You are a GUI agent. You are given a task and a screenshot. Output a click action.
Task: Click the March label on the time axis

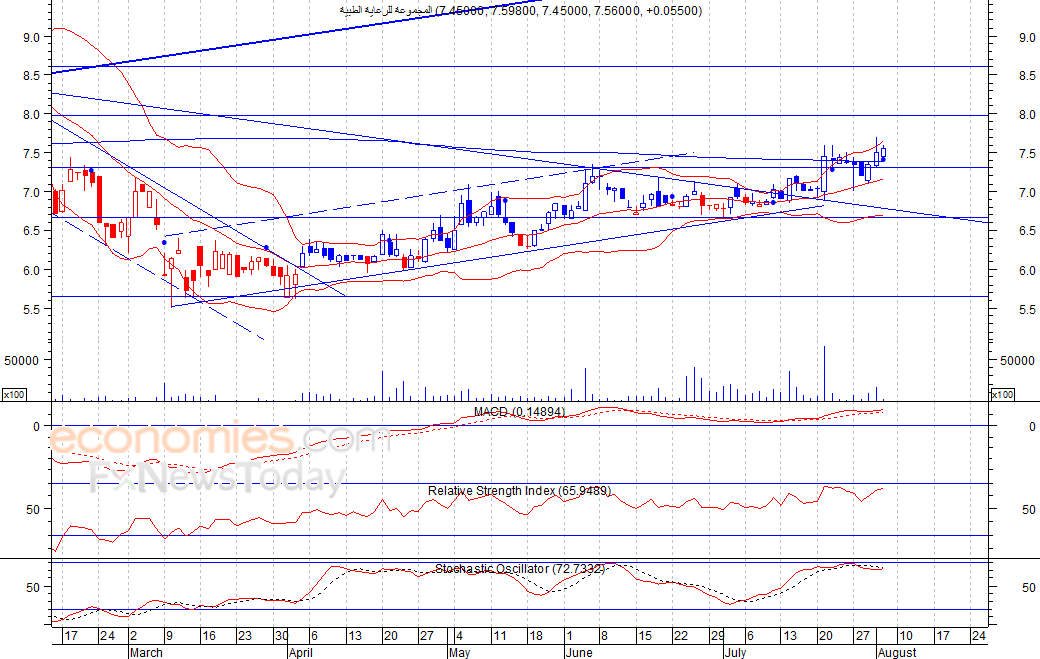point(145,652)
